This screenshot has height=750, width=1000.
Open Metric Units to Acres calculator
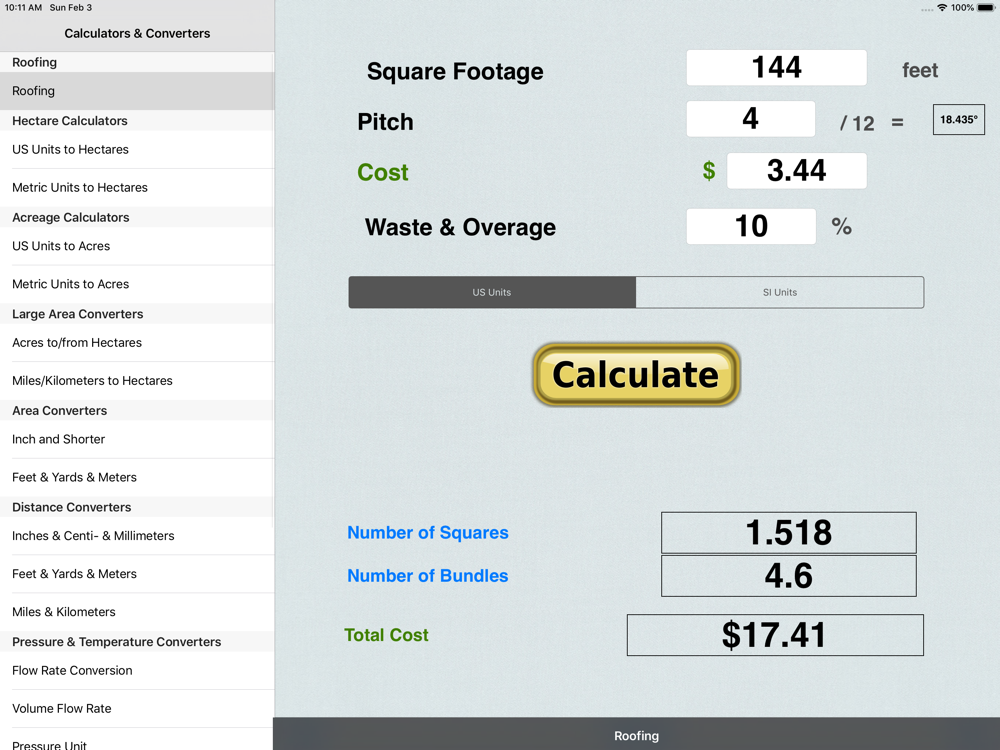click(x=137, y=284)
